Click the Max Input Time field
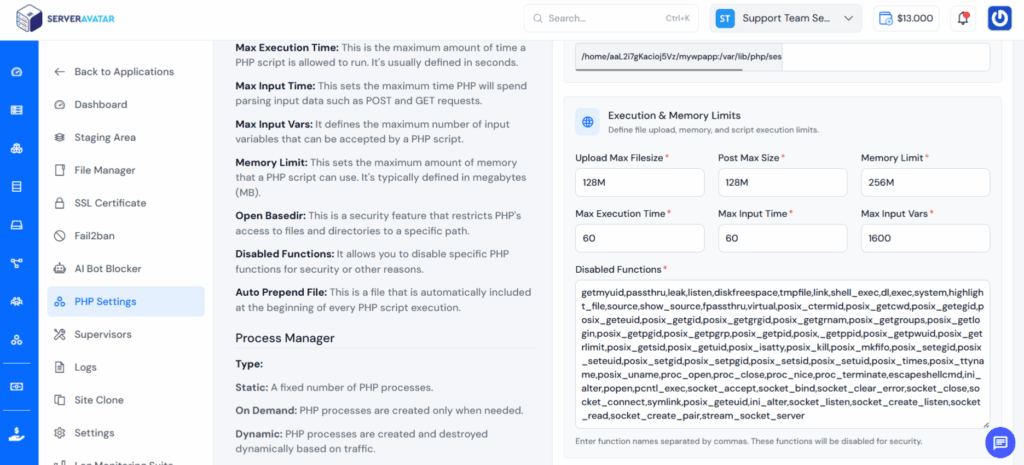 (x=782, y=238)
